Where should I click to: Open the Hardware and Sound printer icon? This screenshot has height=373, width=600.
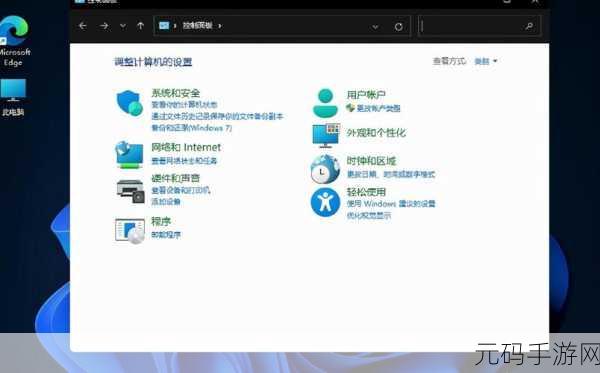tap(130, 192)
